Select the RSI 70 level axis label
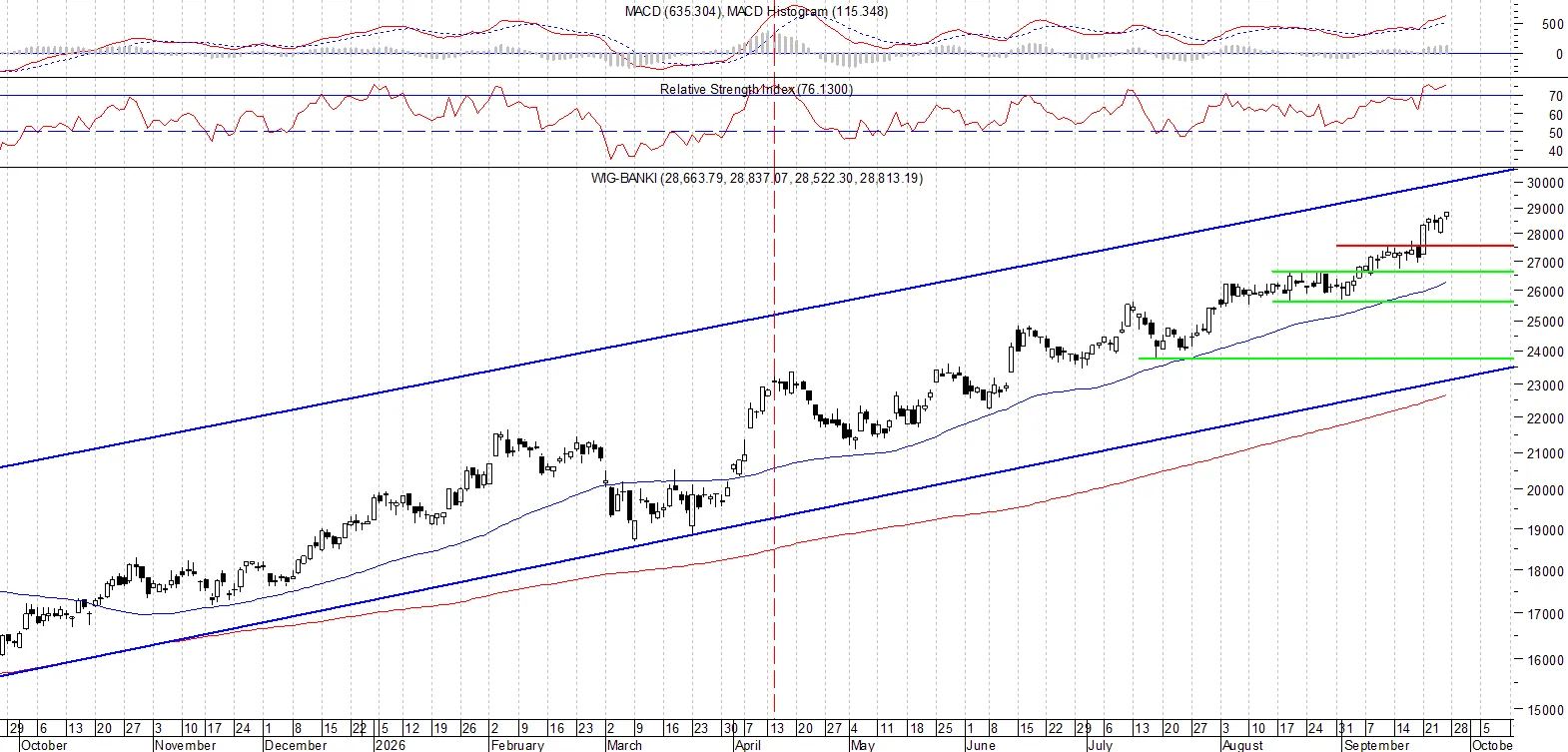The image size is (1568, 752). [x=1555, y=96]
